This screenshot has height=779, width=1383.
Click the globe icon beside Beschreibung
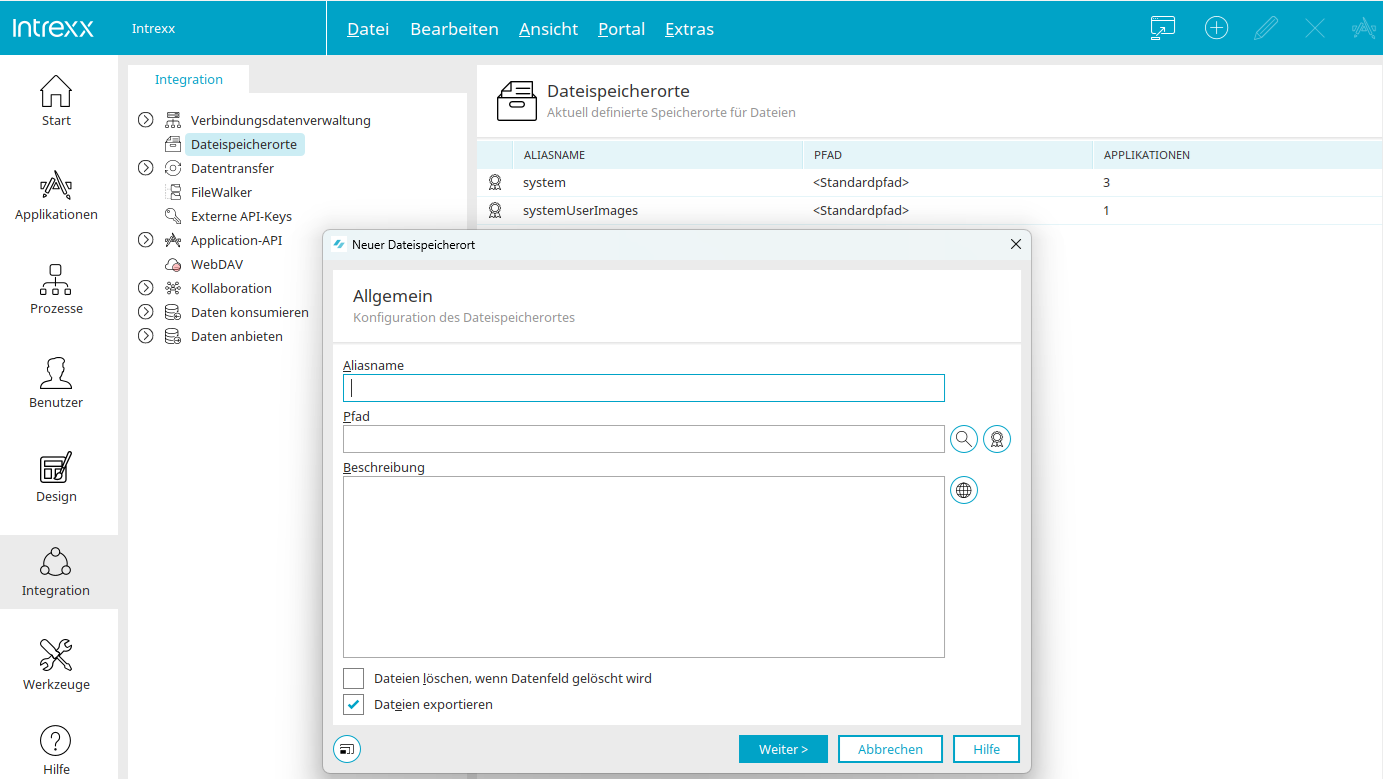pyautogui.click(x=963, y=490)
